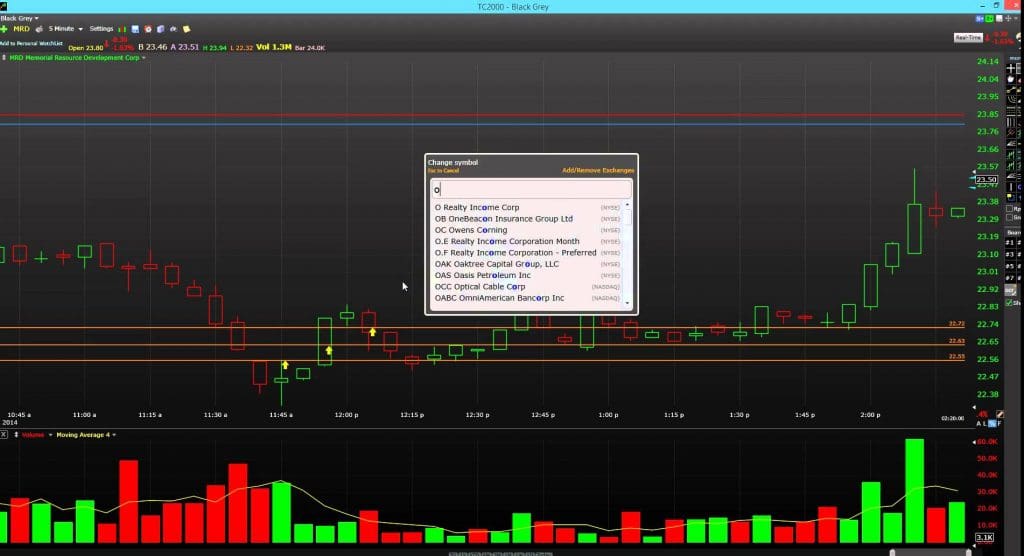Open the Black Grey layout dropdown

pos(20,18)
